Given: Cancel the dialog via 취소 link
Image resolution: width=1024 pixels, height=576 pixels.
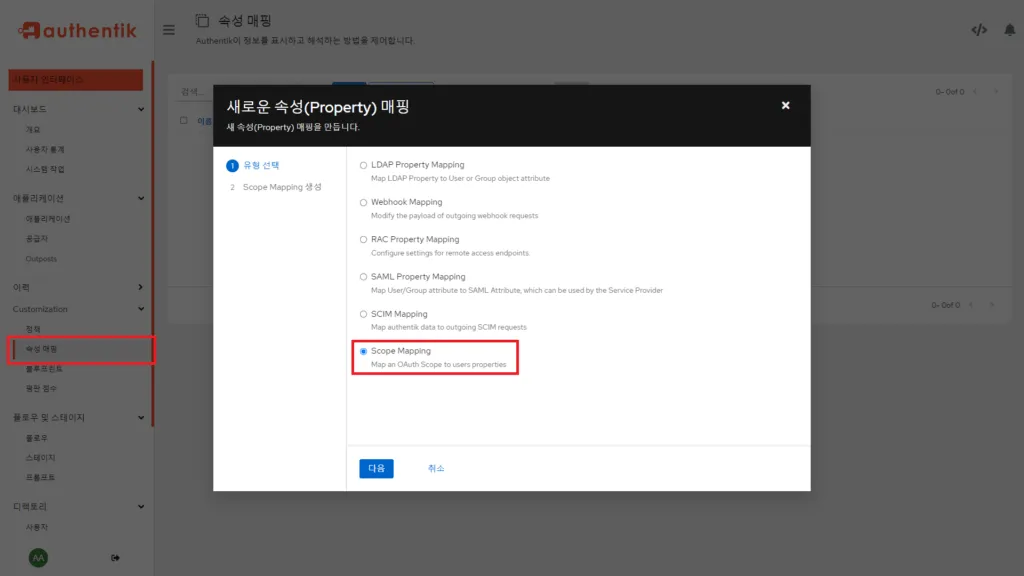Looking at the screenshot, I should [435, 468].
